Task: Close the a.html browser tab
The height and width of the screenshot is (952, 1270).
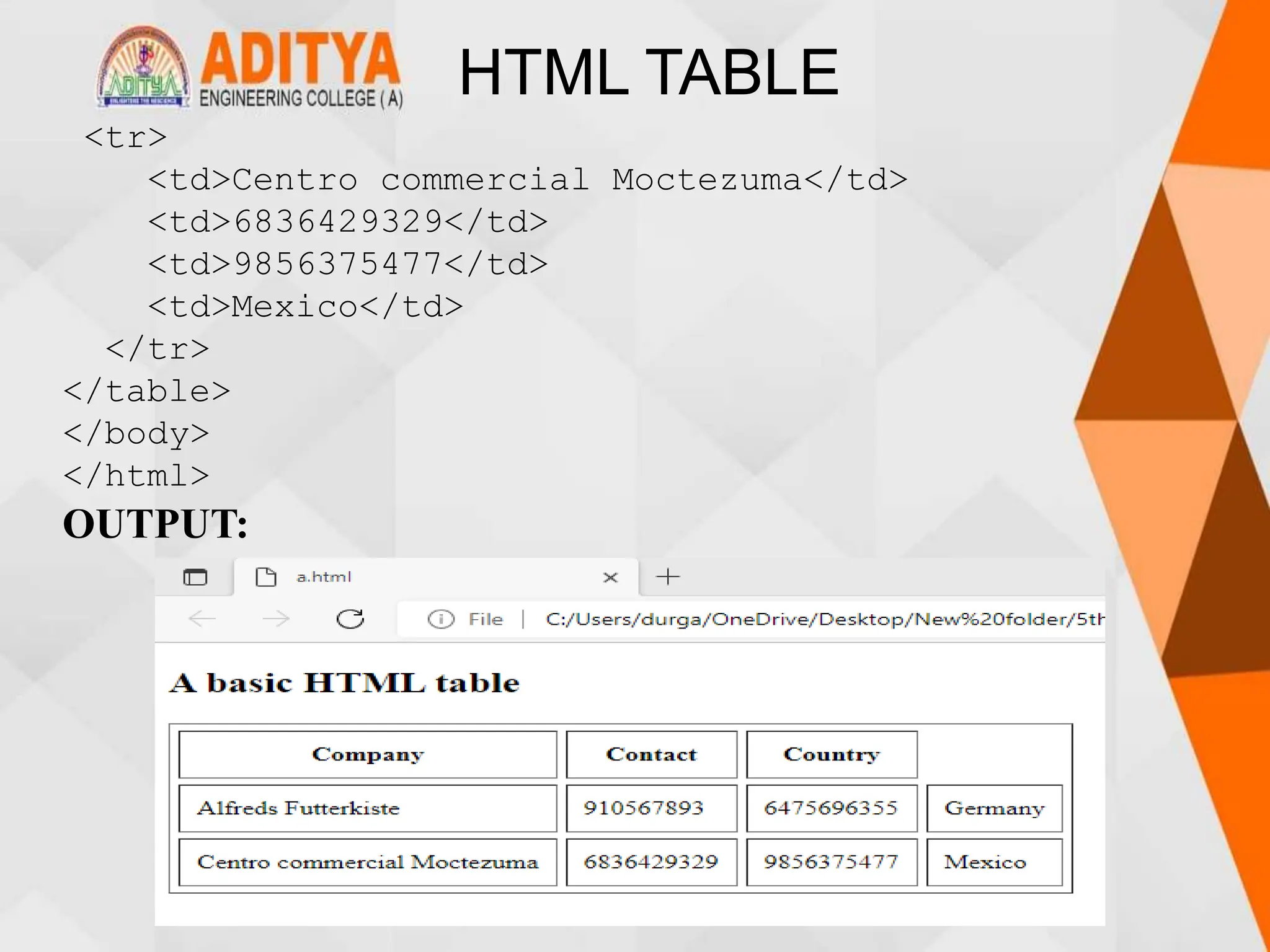Action: (x=610, y=578)
